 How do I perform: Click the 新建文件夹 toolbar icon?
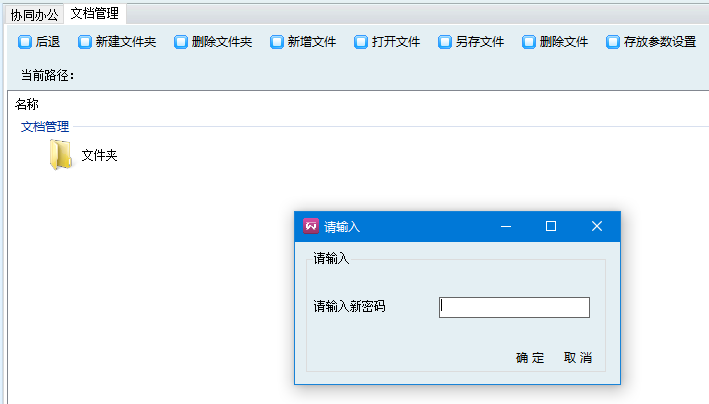coord(85,42)
